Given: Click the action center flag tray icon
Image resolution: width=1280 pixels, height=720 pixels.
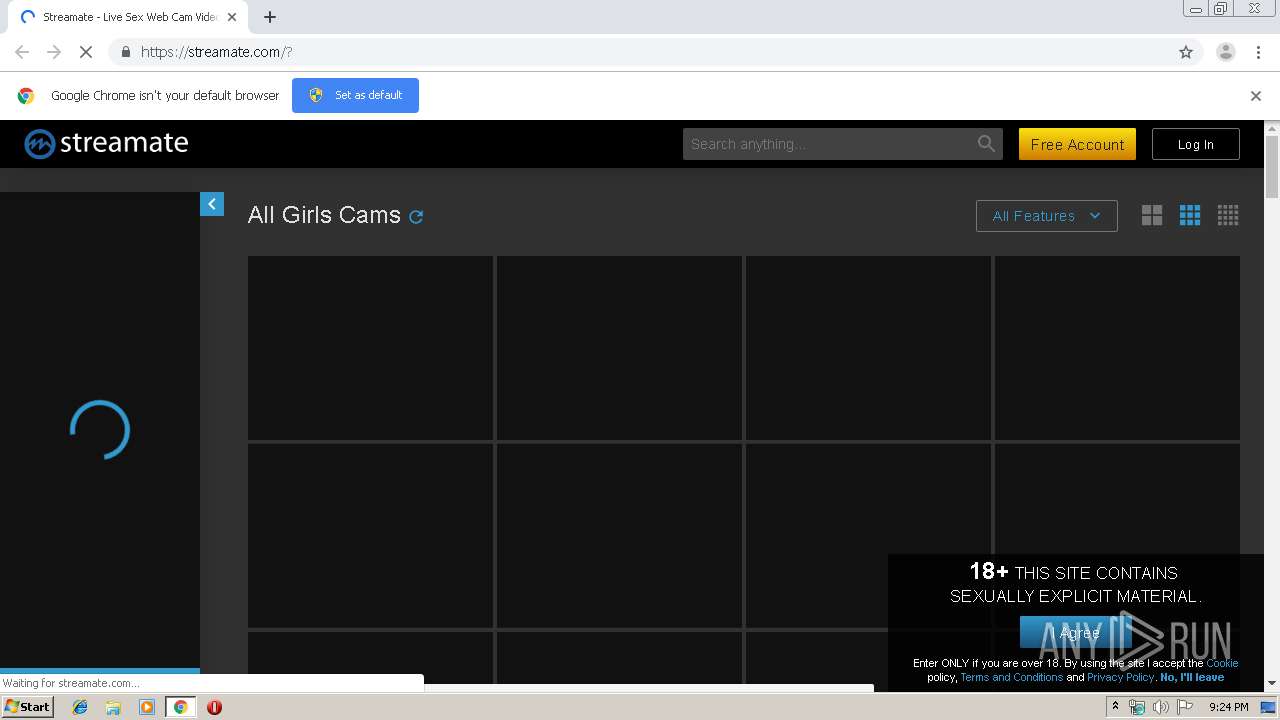Looking at the screenshot, I should (x=1185, y=707).
